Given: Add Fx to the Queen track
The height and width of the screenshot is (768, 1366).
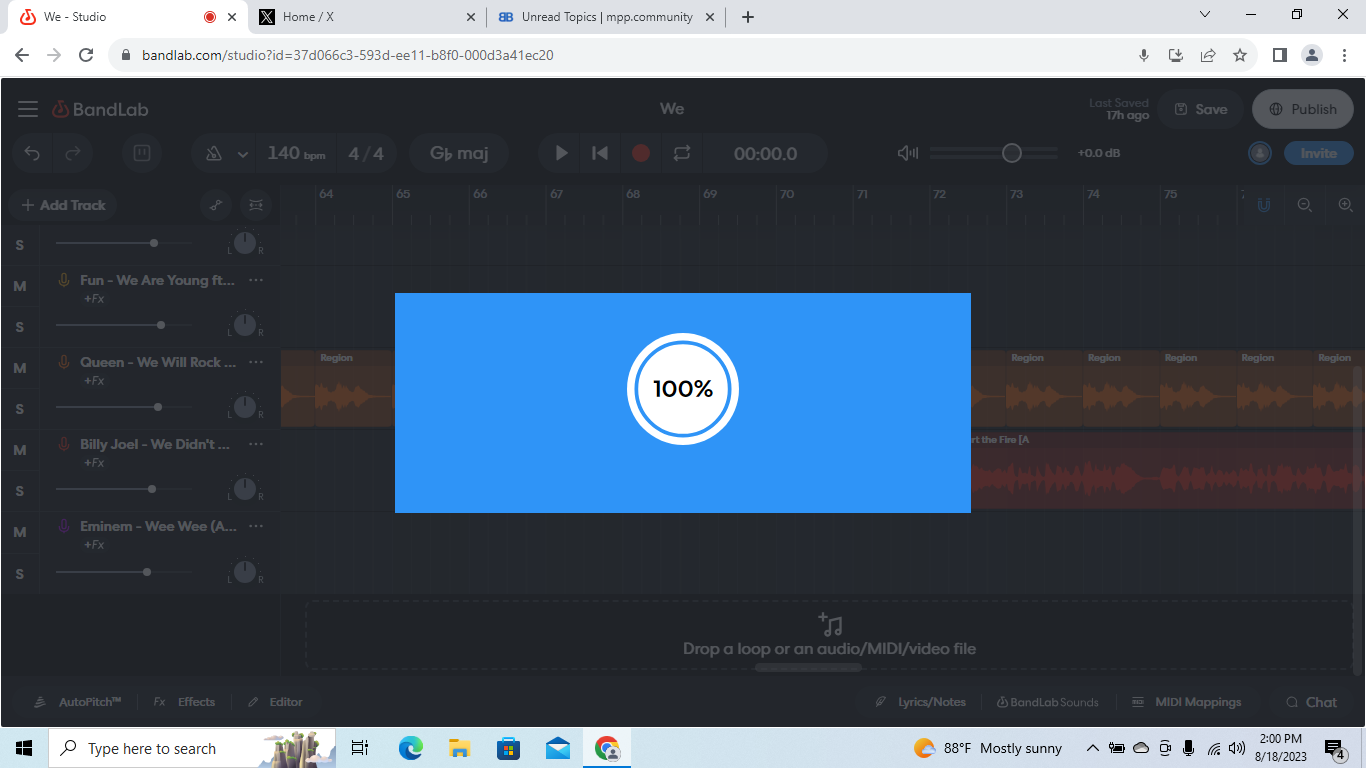Looking at the screenshot, I should pyautogui.click(x=94, y=381).
